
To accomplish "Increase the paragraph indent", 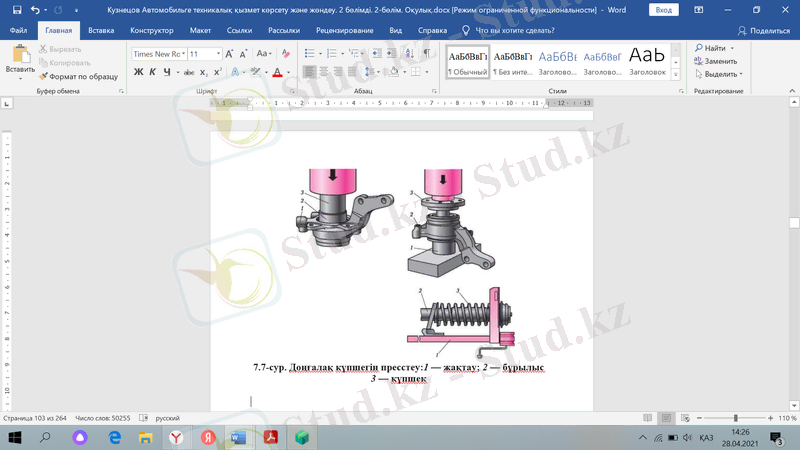I will [391, 54].
